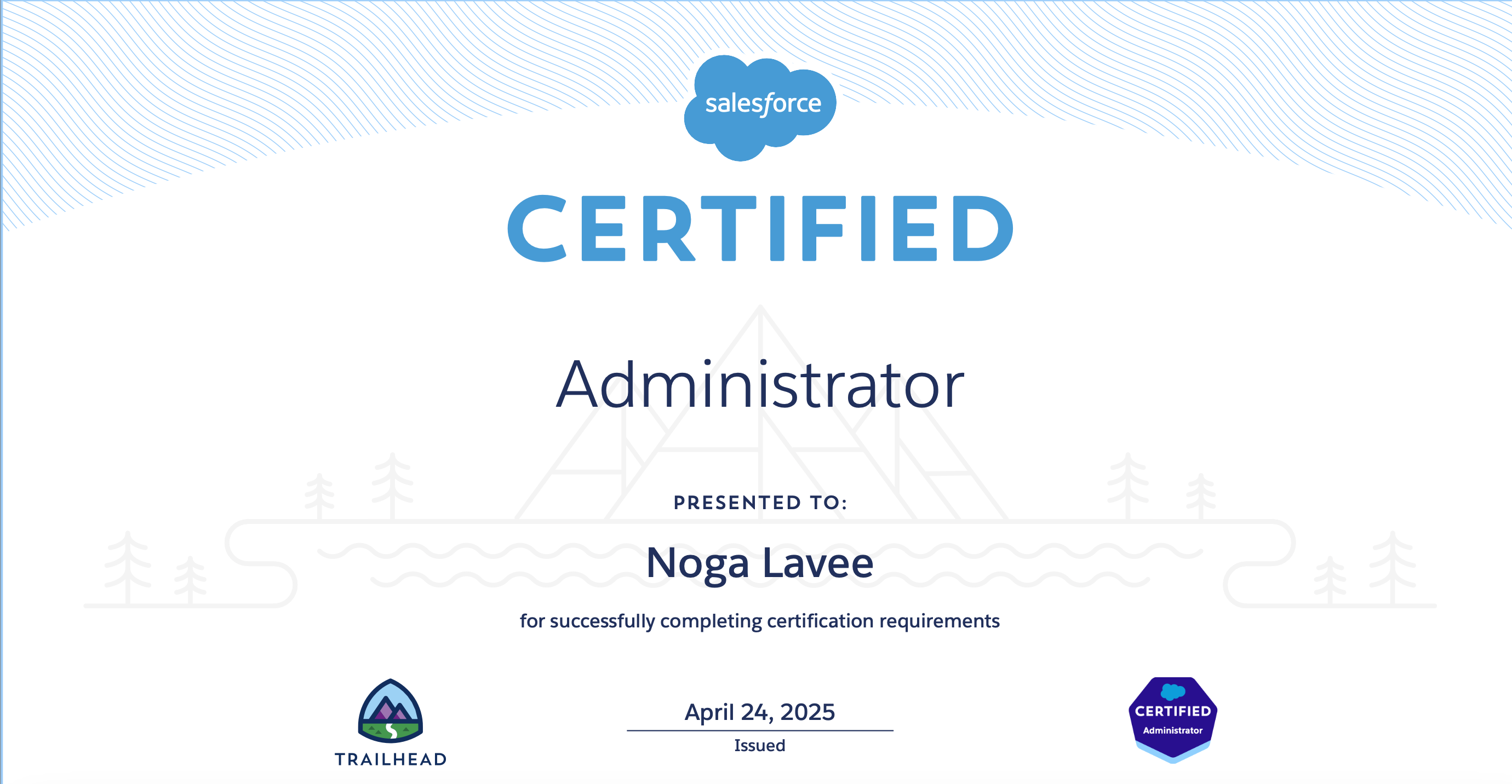Click the Trailhead mountain badge icon

390,711
